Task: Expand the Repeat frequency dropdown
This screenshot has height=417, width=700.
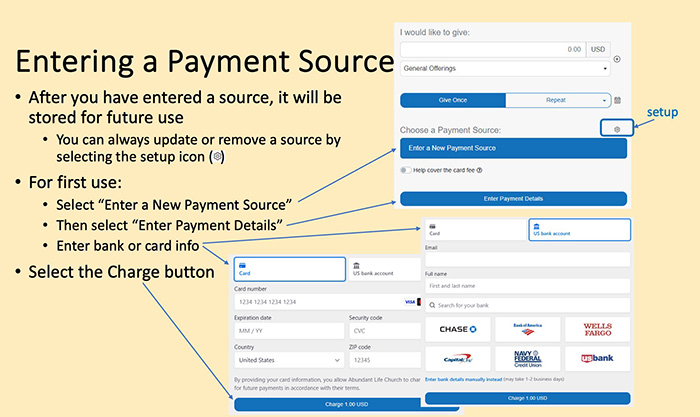Action: (558, 100)
